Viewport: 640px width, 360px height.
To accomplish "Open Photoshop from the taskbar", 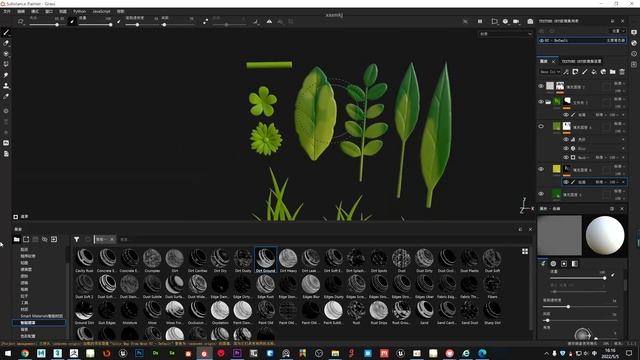I will coord(139,353).
